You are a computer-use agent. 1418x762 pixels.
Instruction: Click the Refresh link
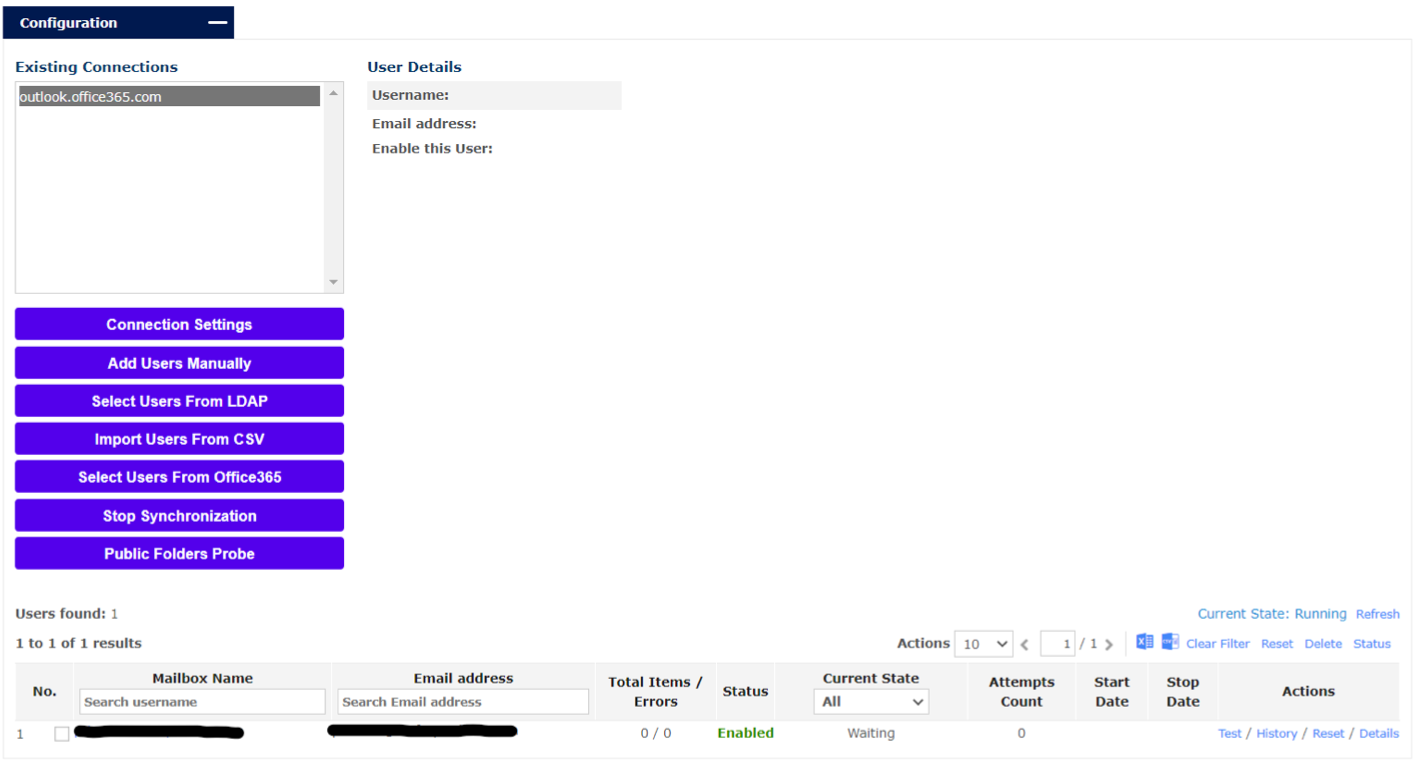[1377, 614]
